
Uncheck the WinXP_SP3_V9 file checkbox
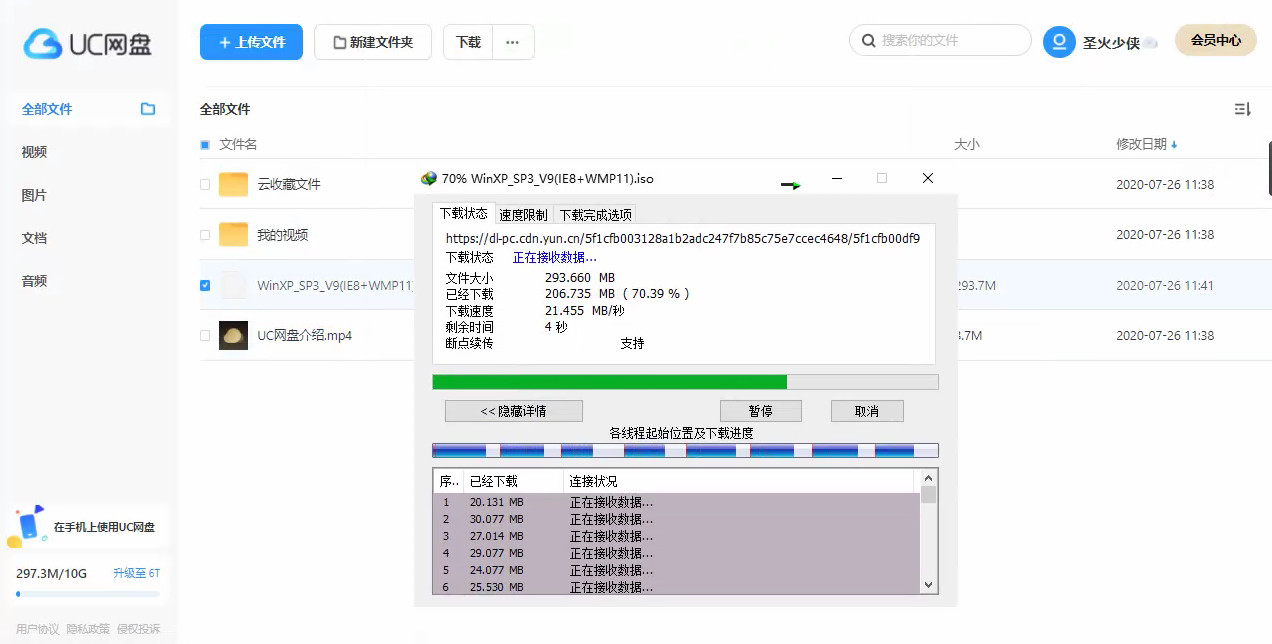(x=205, y=285)
